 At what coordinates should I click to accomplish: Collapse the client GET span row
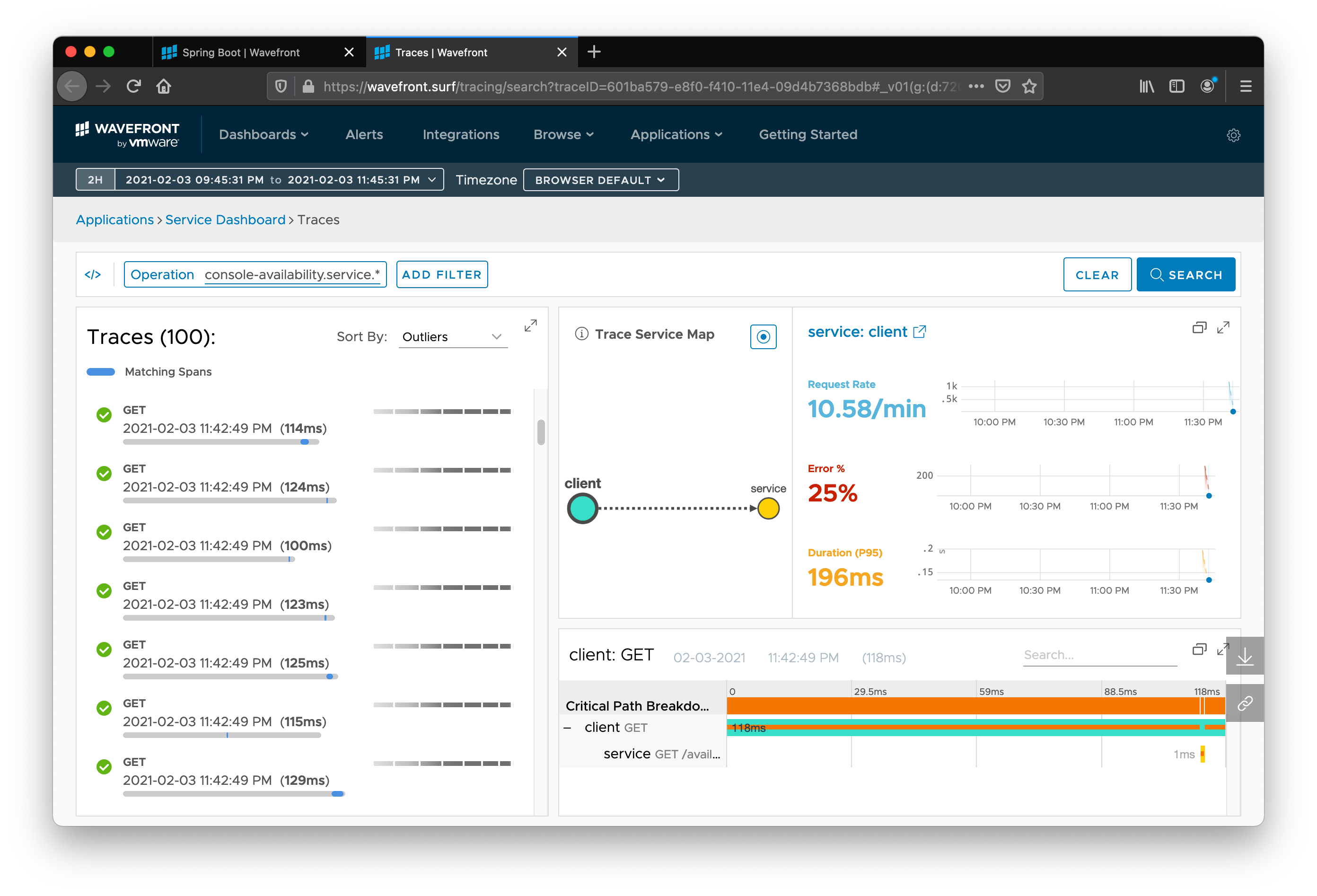[567, 728]
